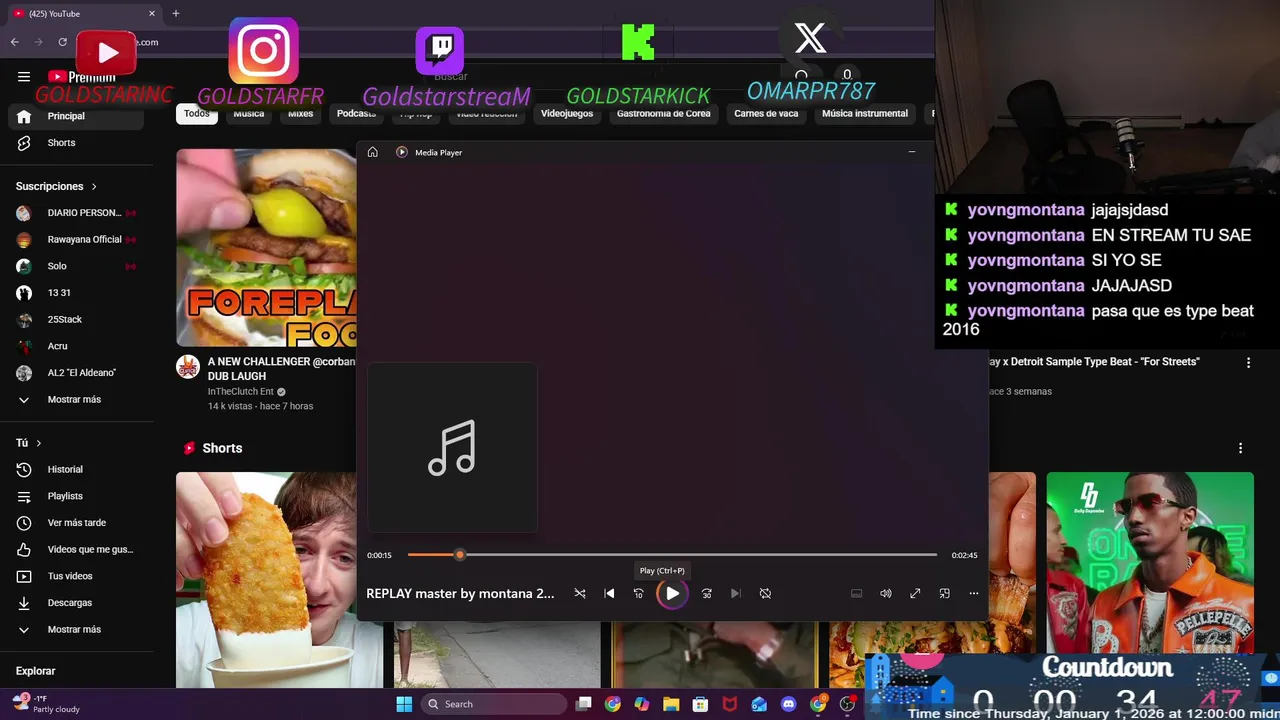Open Task View from the taskbar
Screen dimensions: 1280x720
584,704
